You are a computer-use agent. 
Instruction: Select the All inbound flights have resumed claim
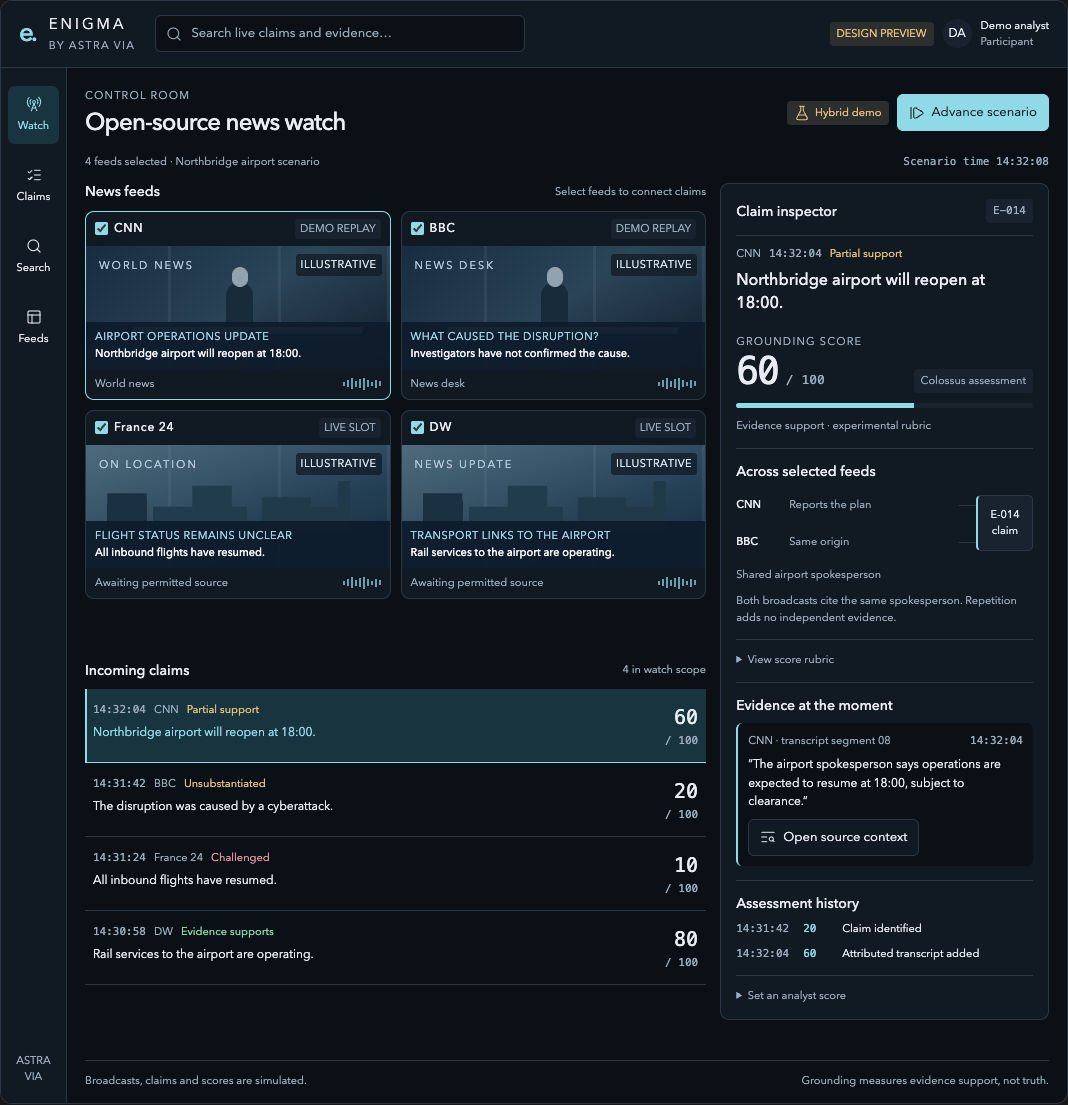click(395, 874)
